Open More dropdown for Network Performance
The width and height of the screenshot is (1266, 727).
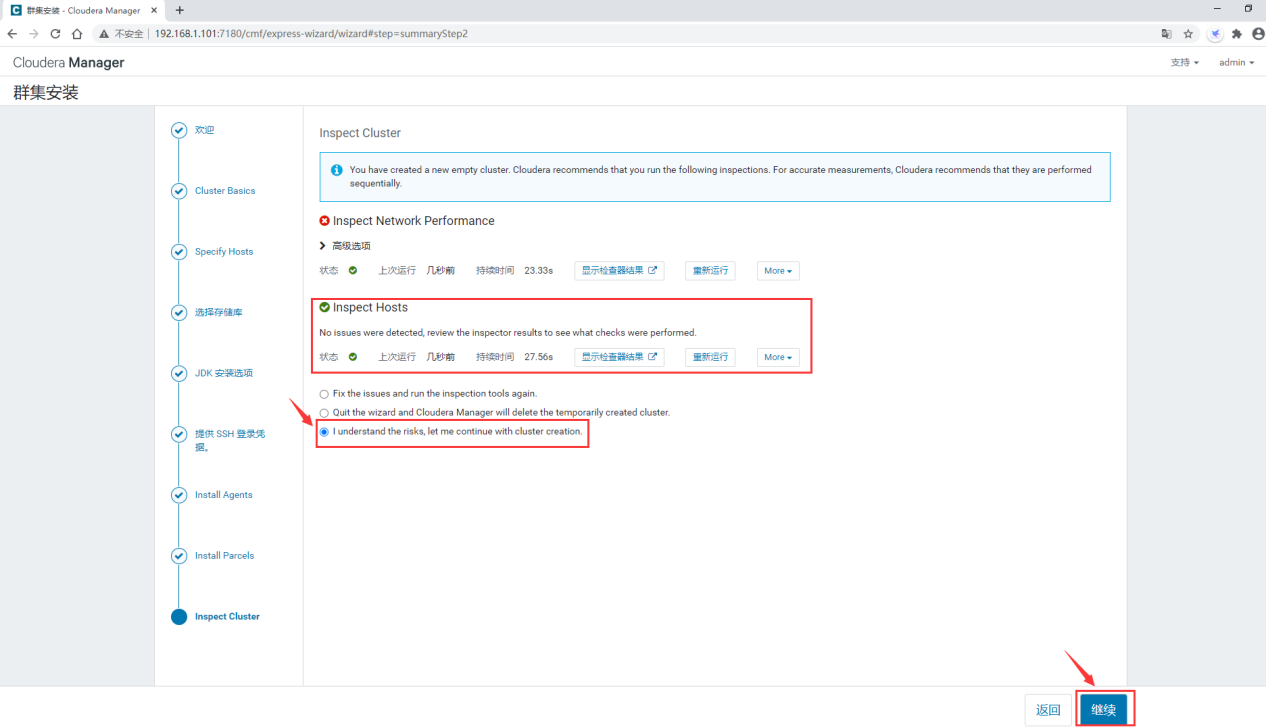[x=778, y=271]
